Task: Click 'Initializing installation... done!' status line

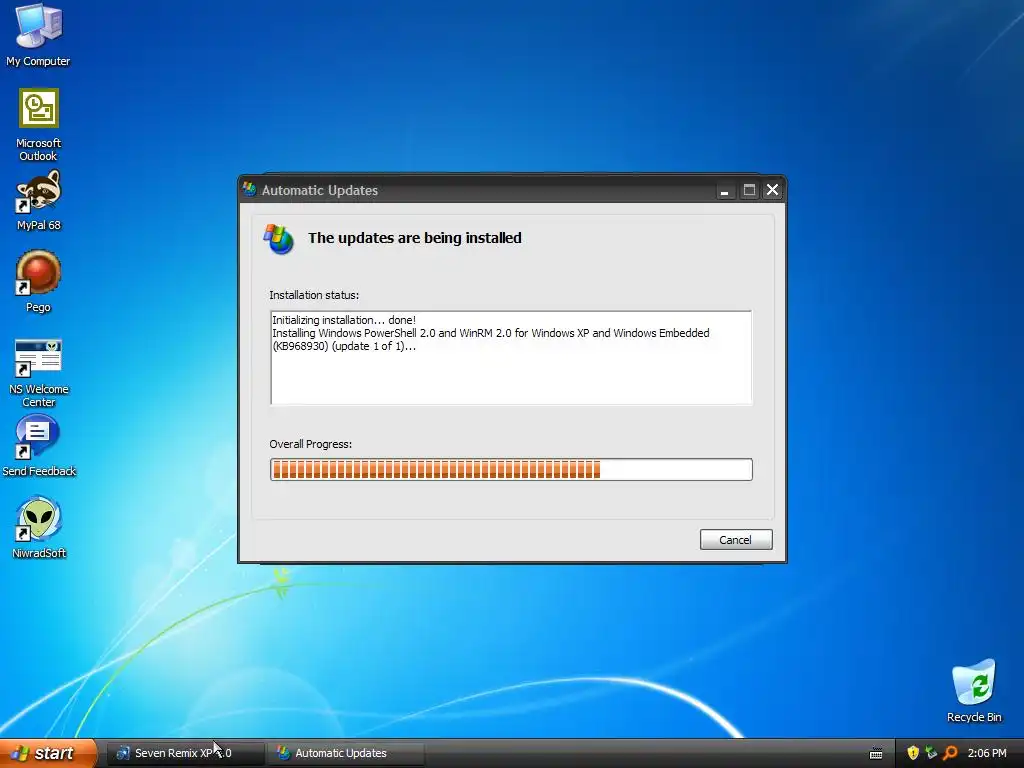Action: click(344, 320)
